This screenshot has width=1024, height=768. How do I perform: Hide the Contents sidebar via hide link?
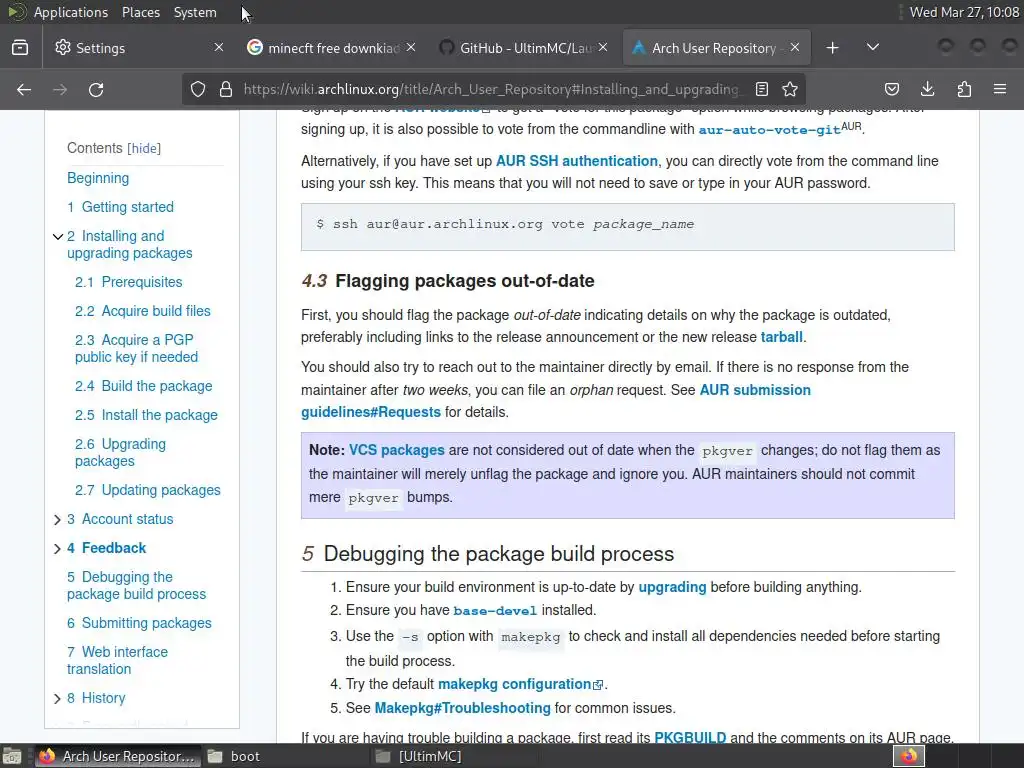[144, 148]
